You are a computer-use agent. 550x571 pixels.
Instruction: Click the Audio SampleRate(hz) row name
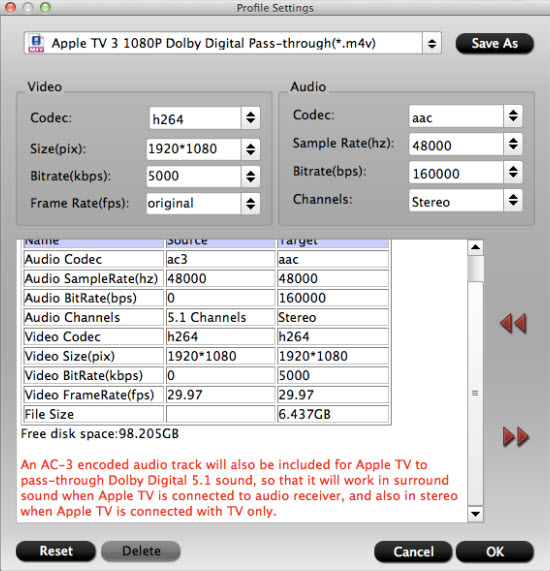[x=94, y=279]
